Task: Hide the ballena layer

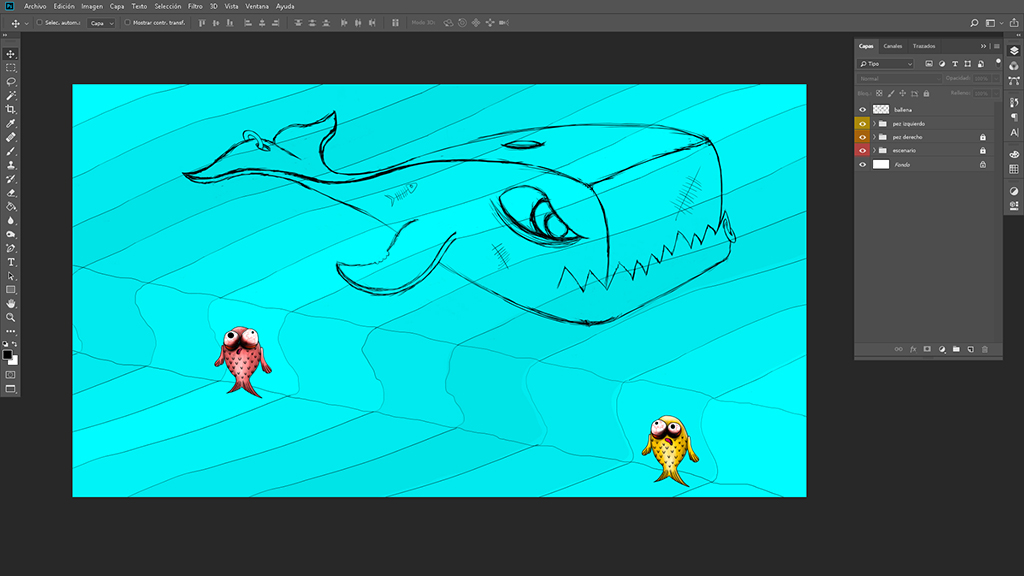Action: coord(862,110)
